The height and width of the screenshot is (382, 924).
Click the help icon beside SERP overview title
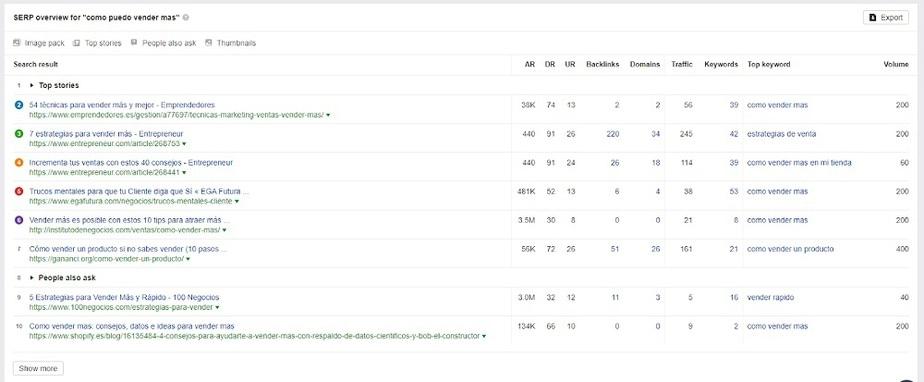click(x=186, y=18)
